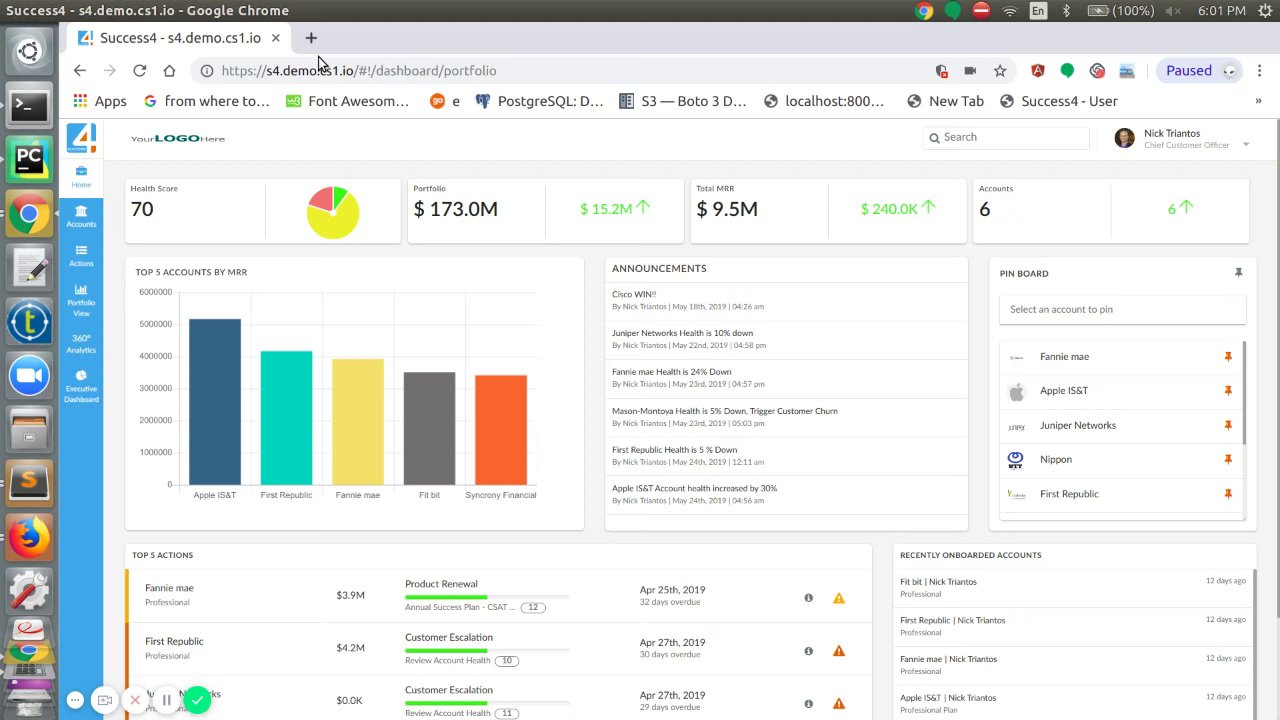Click the browser address bar URL
The height and width of the screenshot is (720, 1280).
click(x=359, y=71)
